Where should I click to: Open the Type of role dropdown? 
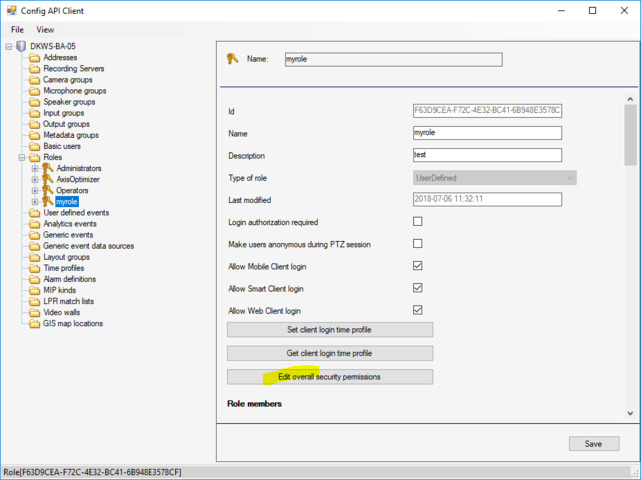(570, 178)
